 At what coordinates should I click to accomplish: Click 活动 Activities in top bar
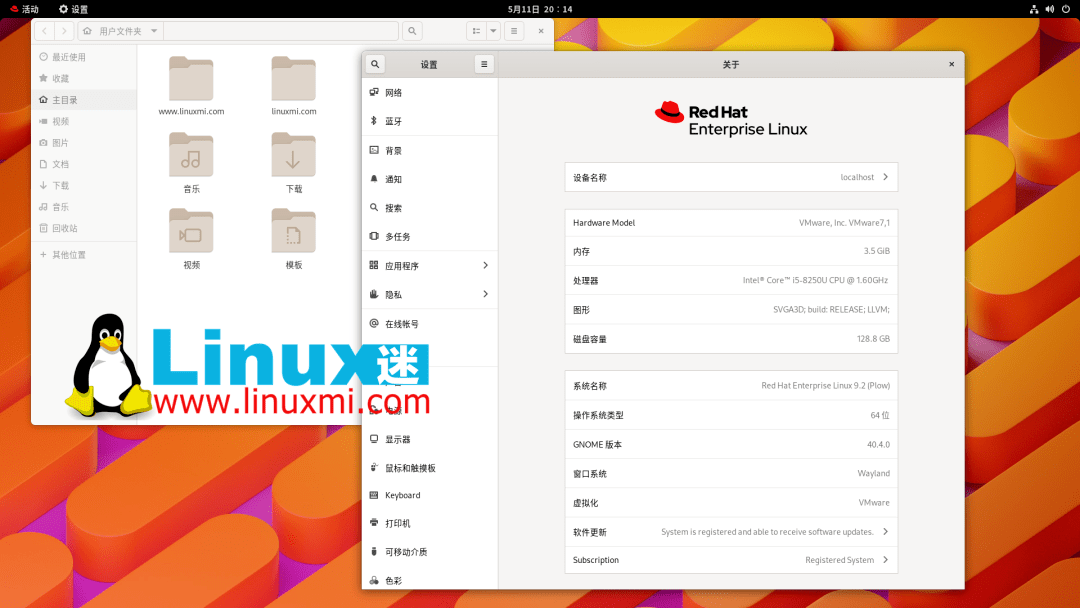click(x=24, y=9)
